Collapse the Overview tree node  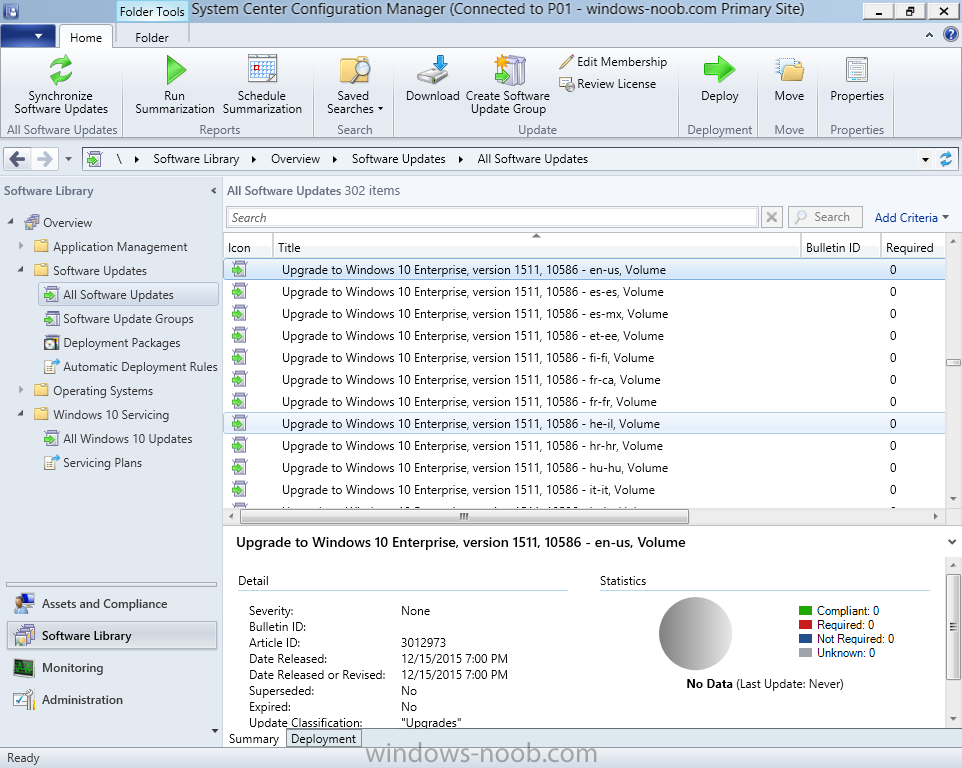pos(10,221)
